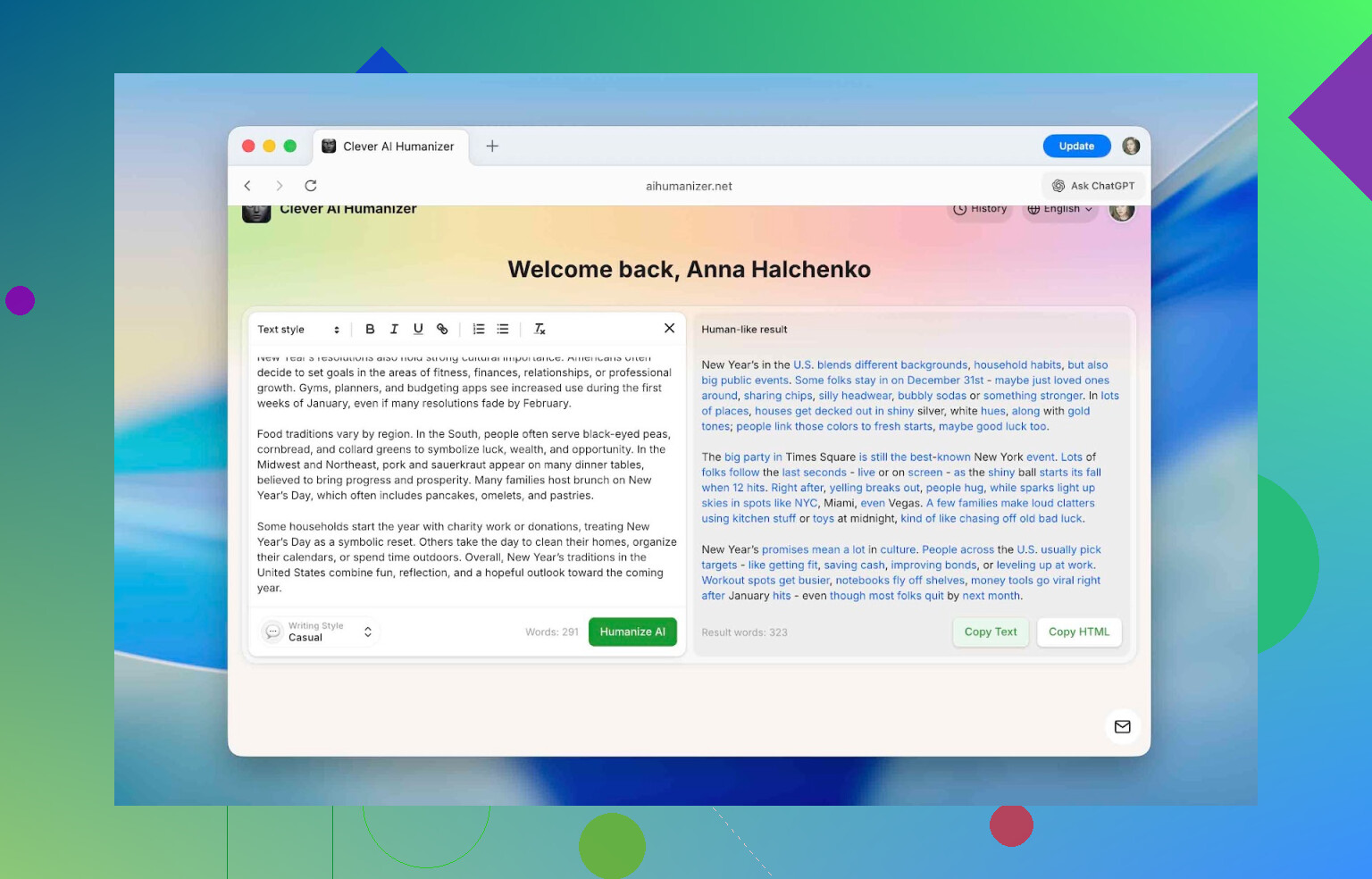Copy the result as text

point(990,632)
